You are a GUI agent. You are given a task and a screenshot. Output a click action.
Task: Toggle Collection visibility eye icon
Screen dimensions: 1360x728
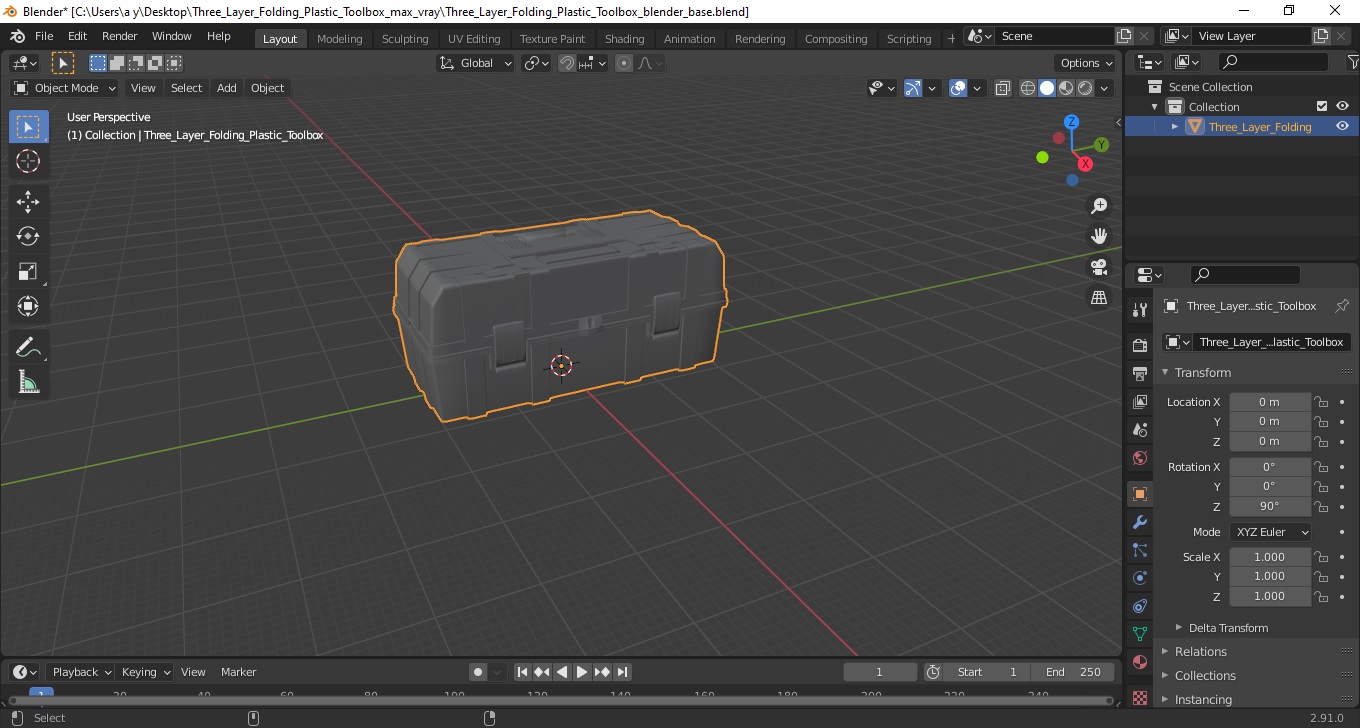tap(1342, 106)
